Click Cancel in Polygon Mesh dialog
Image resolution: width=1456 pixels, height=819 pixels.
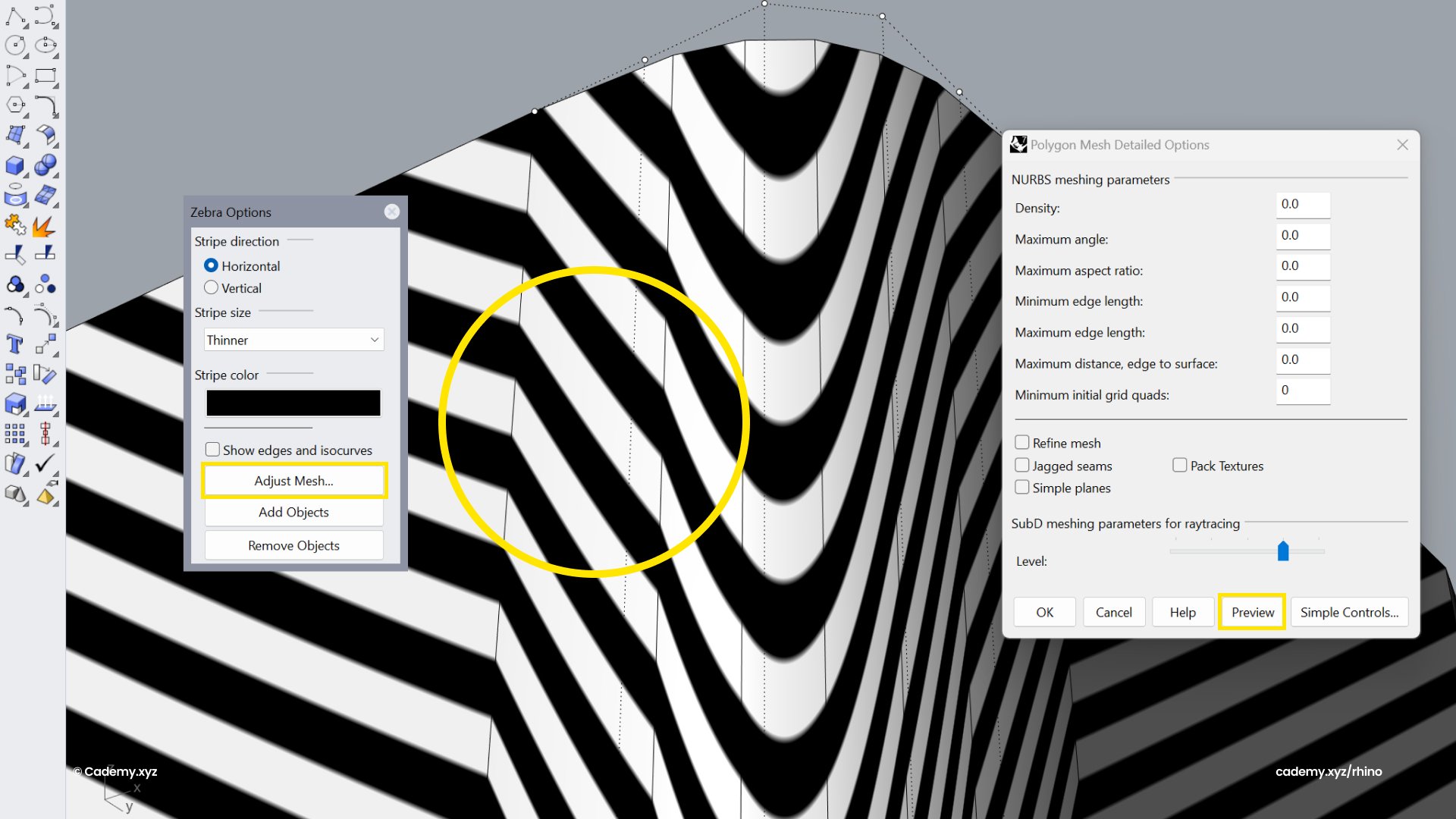click(1114, 612)
